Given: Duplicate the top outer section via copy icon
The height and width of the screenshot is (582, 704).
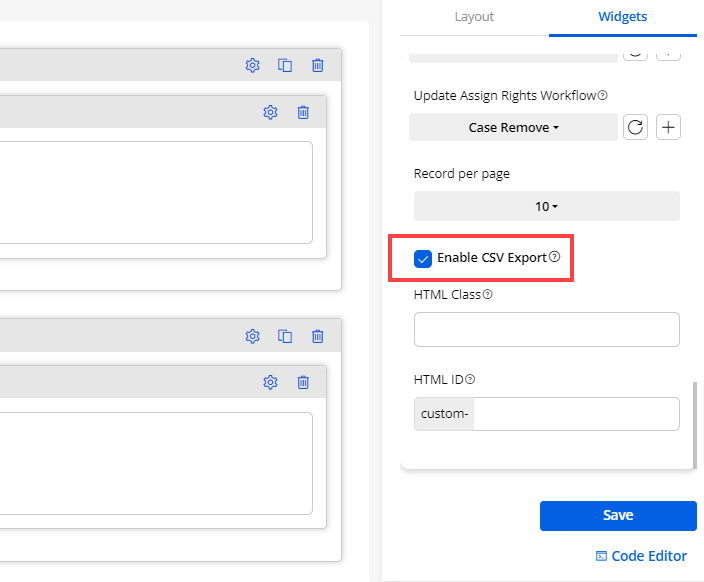Looking at the screenshot, I should click(285, 65).
